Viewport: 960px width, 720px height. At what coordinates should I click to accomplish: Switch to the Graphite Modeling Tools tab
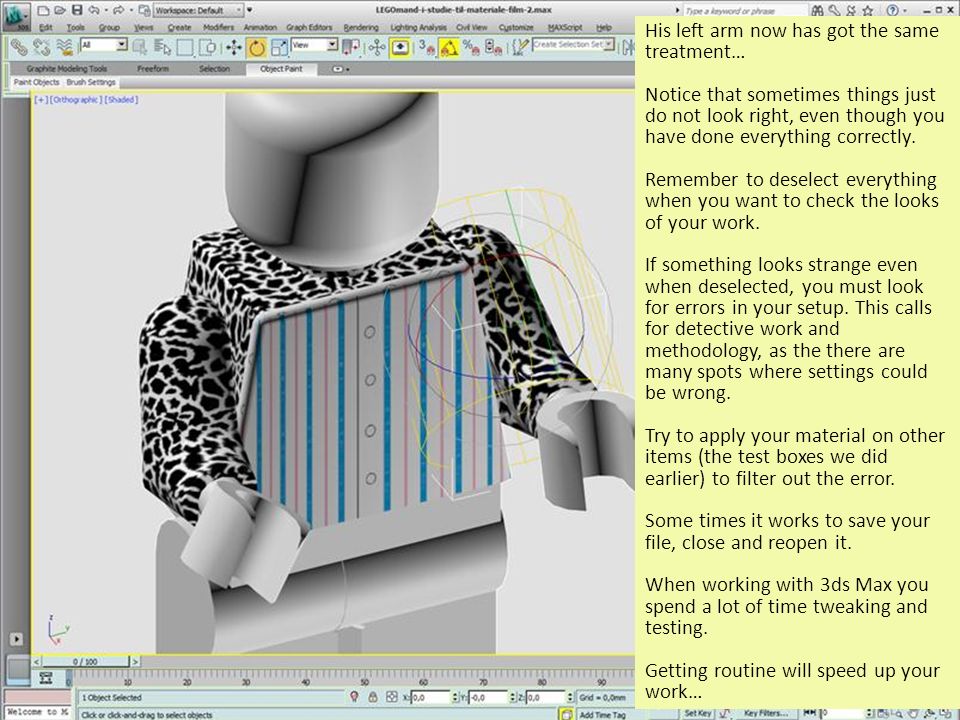(67, 69)
